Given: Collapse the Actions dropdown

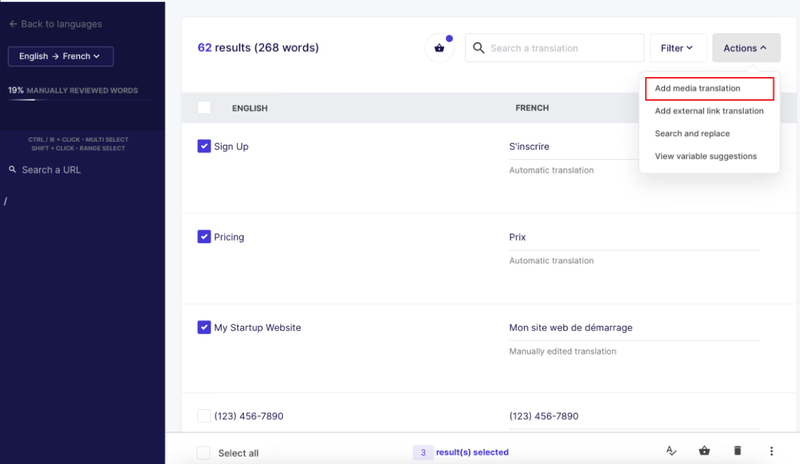Looking at the screenshot, I should (x=746, y=48).
